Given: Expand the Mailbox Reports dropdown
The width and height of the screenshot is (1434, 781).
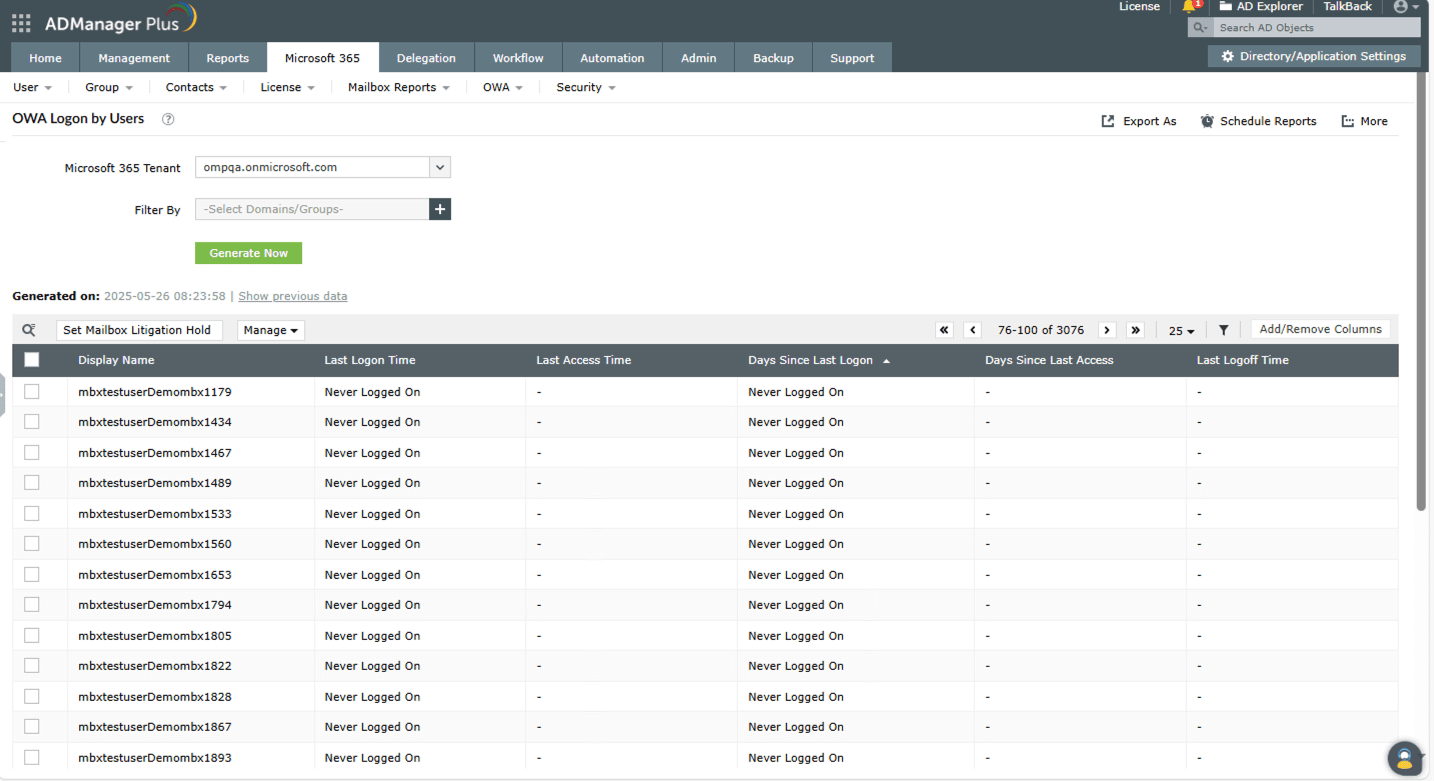Looking at the screenshot, I should coord(399,88).
